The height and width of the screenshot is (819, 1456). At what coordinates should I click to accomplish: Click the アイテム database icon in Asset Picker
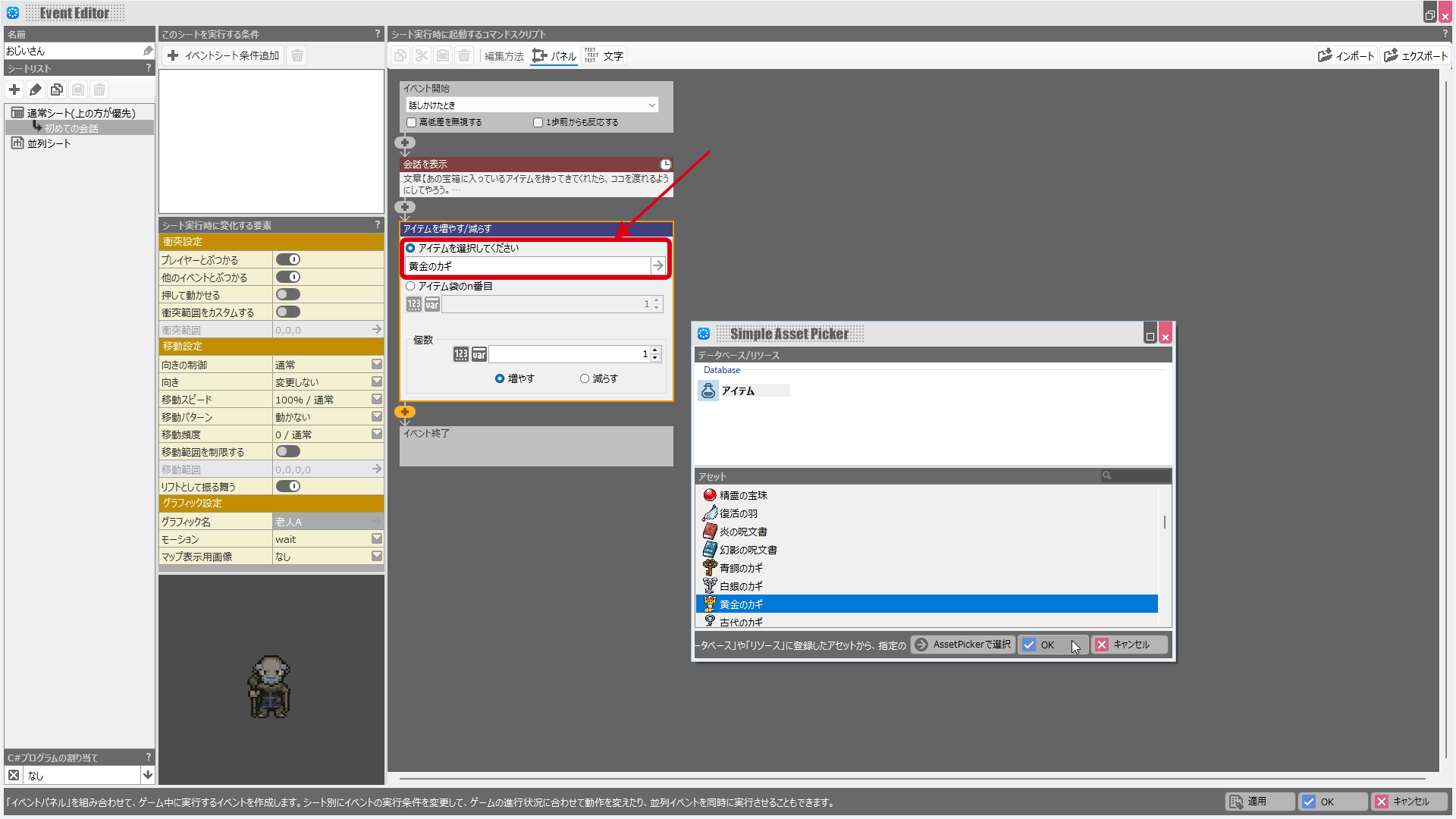pyautogui.click(x=708, y=390)
